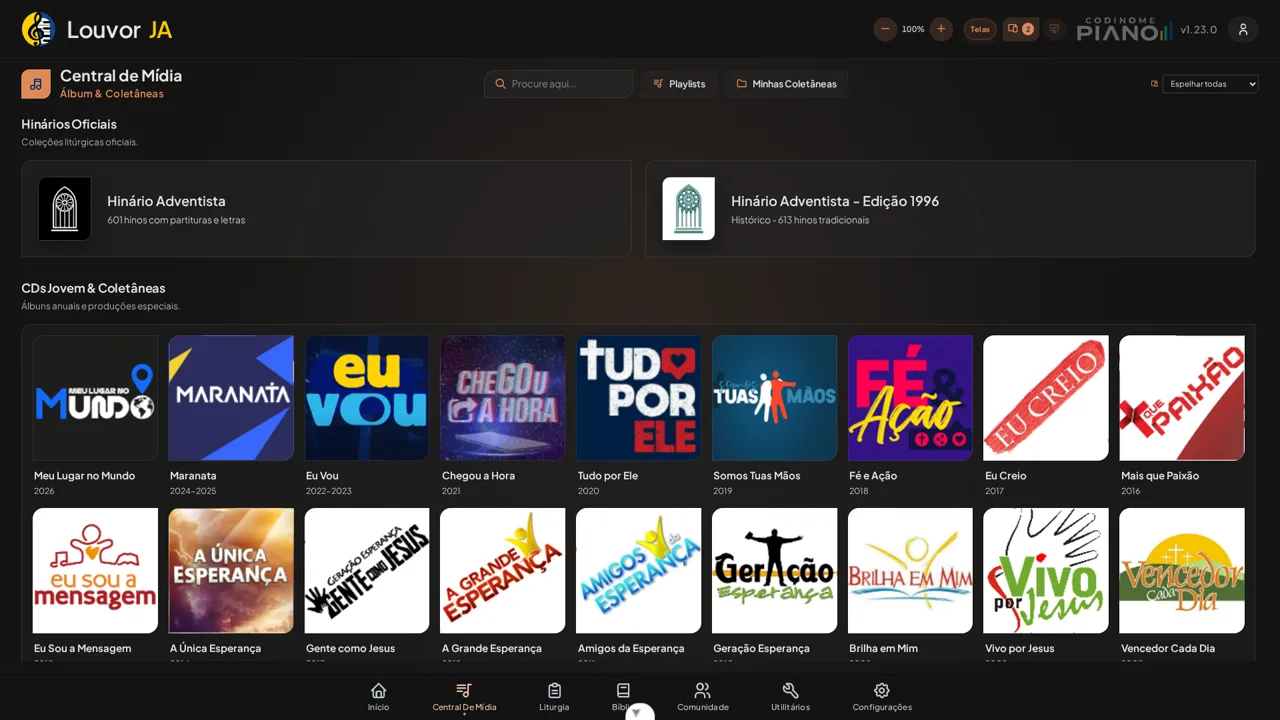Screen dimensions: 1280x720
Task: Open the Brilha em Mim album cover
Action: pos(910,571)
